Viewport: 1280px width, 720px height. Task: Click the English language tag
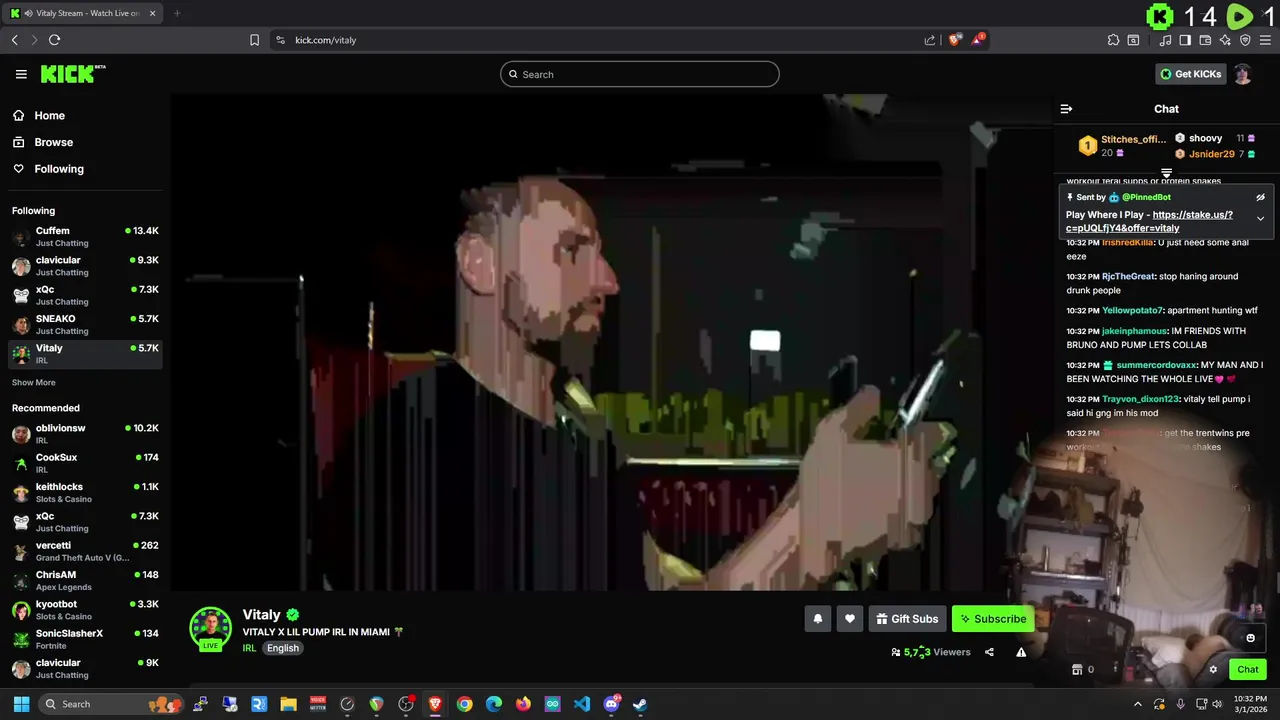coord(282,648)
